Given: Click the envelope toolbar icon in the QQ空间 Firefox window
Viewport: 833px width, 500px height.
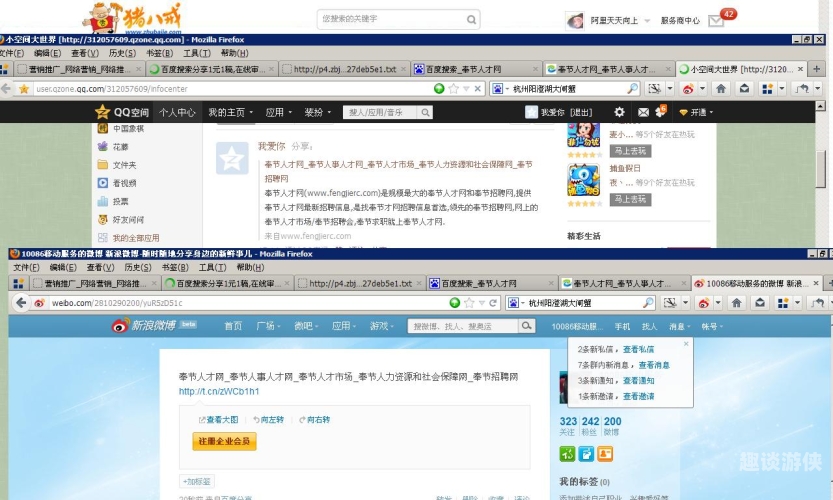Looking at the screenshot, I should (x=744, y=89).
